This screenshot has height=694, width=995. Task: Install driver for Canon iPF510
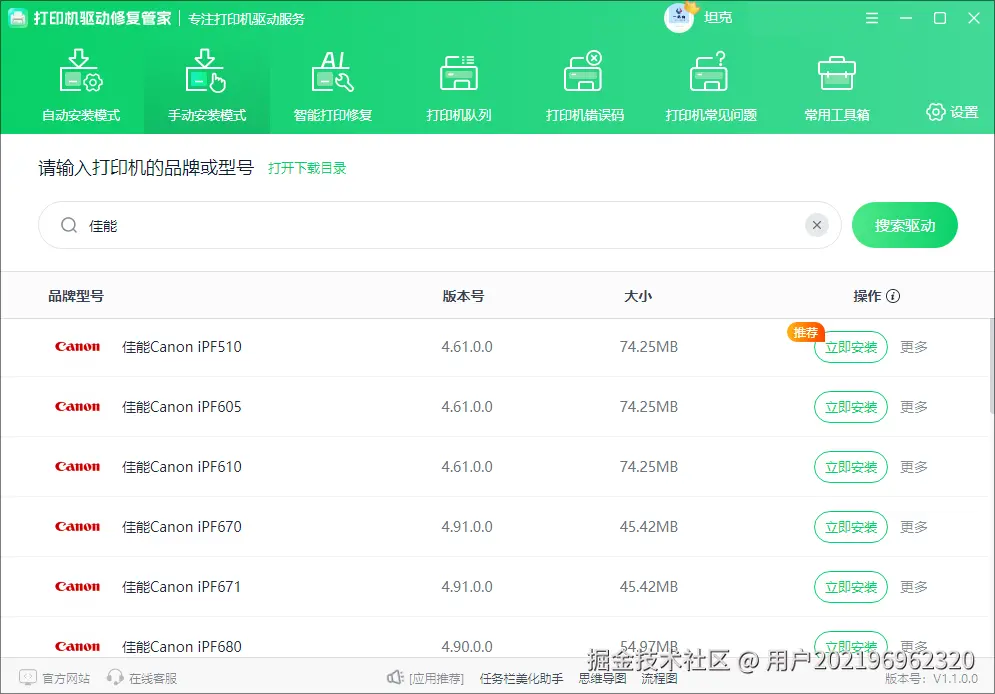pyautogui.click(x=850, y=347)
